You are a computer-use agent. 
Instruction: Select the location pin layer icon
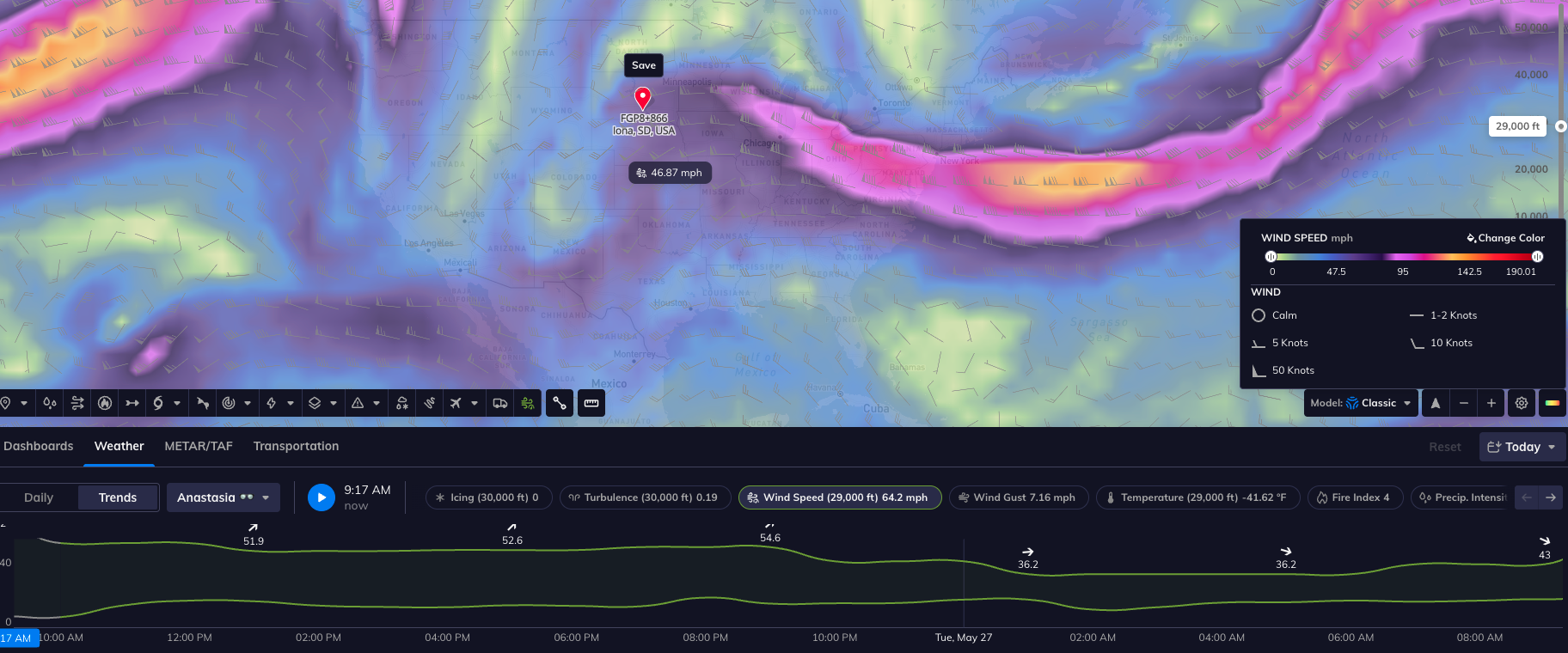(x=5, y=403)
